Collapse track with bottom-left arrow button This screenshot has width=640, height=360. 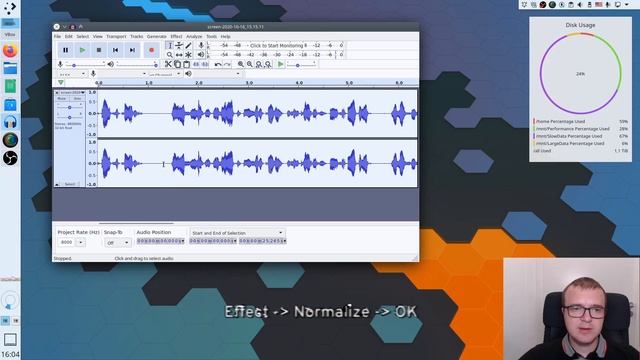57,184
